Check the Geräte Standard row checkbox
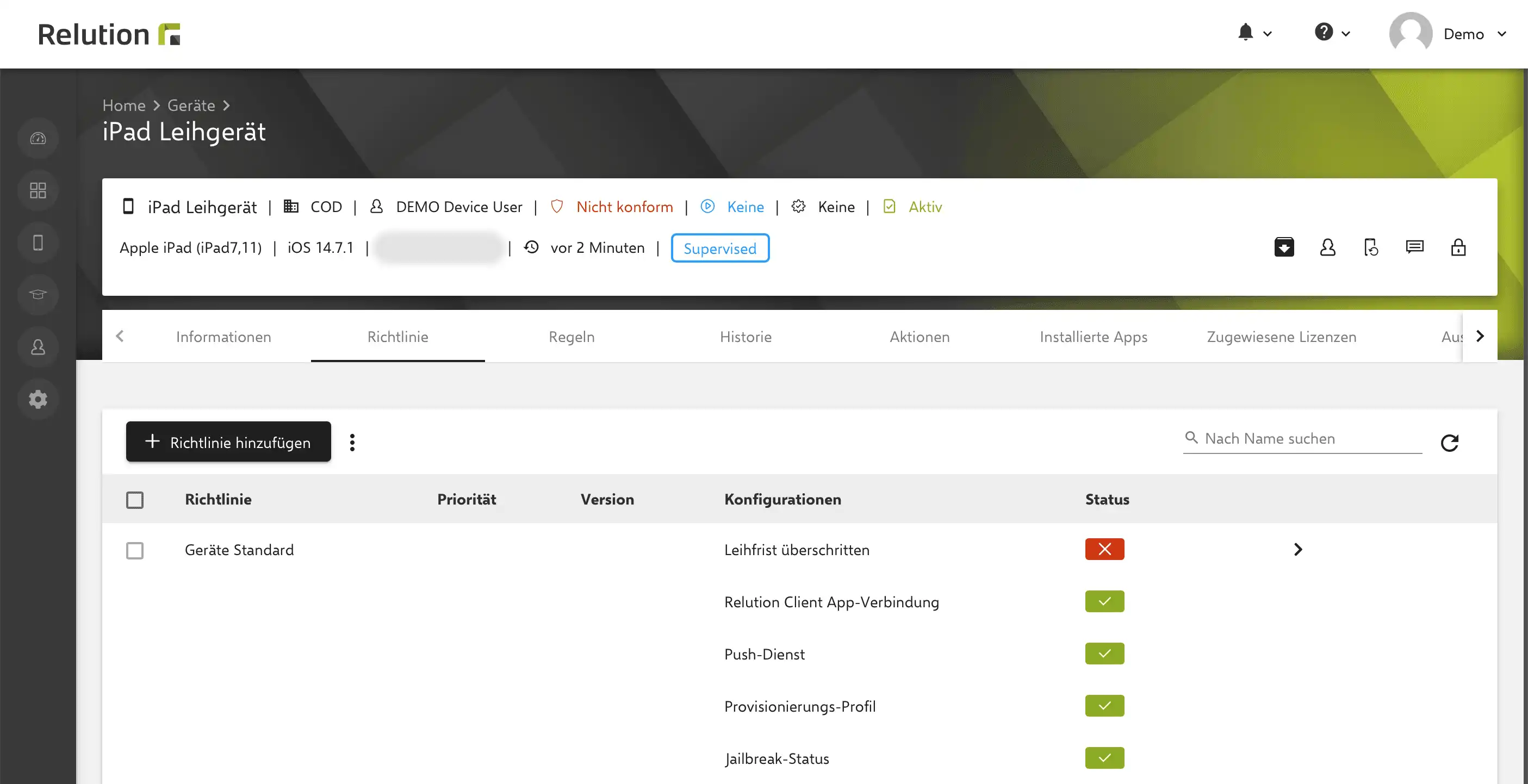The image size is (1528, 784). click(x=135, y=550)
